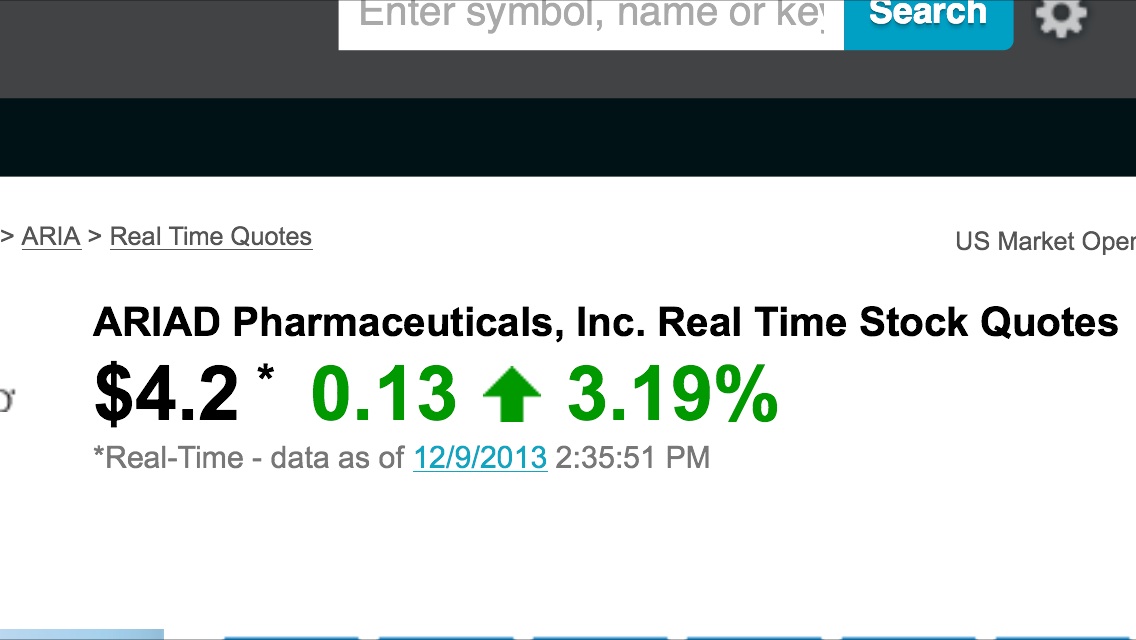Viewport: 1136px width, 640px height.
Task: Click the green up arrow indicator
Action: pyautogui.click(x=511, y=395)
